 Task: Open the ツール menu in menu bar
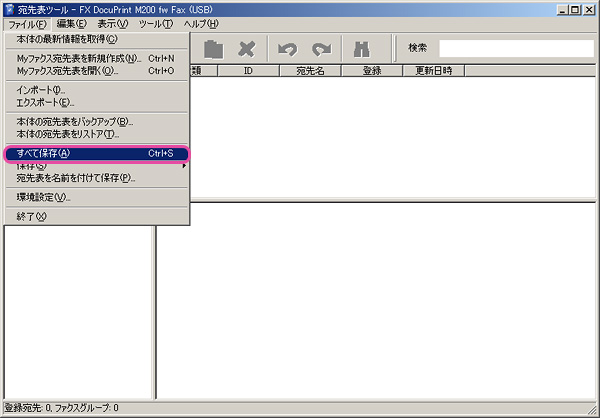[x=155, y=24]
